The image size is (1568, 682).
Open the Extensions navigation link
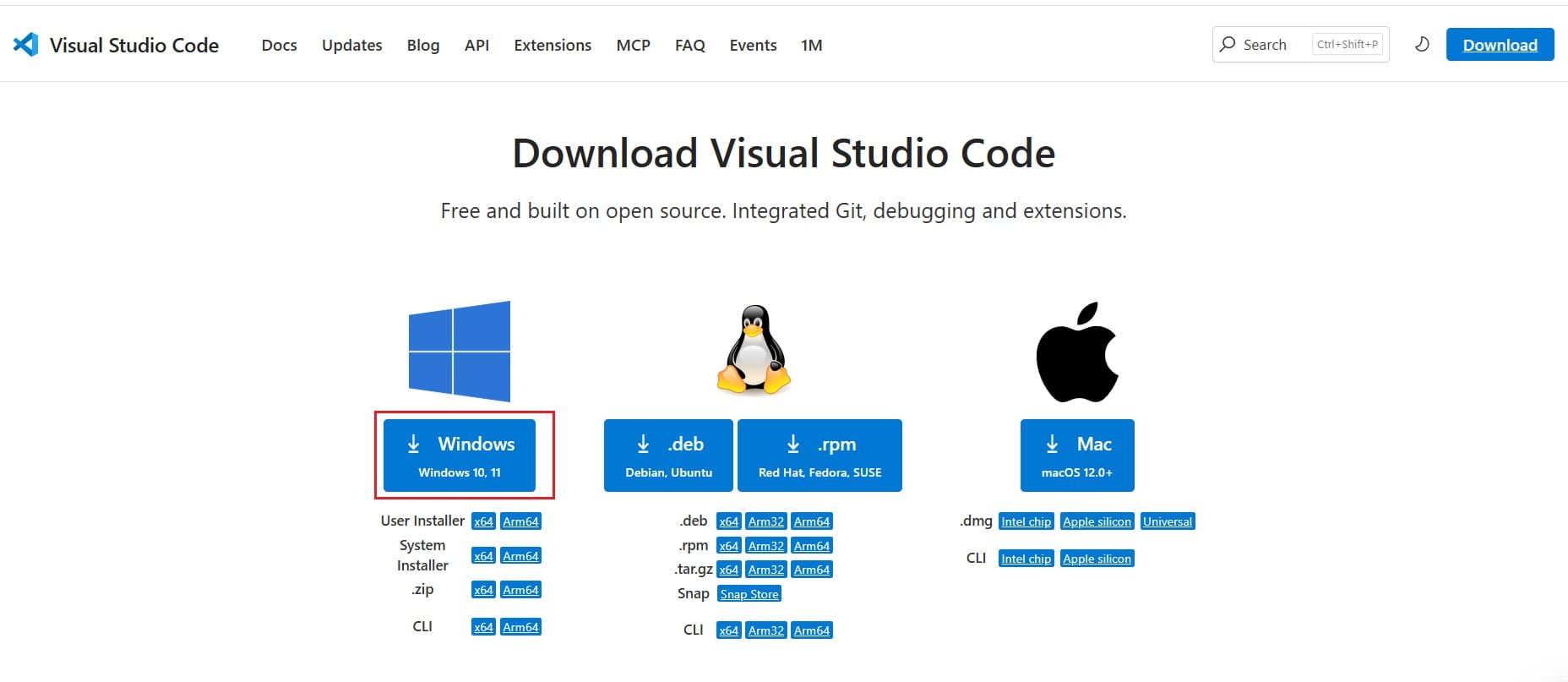click(553, 45)
